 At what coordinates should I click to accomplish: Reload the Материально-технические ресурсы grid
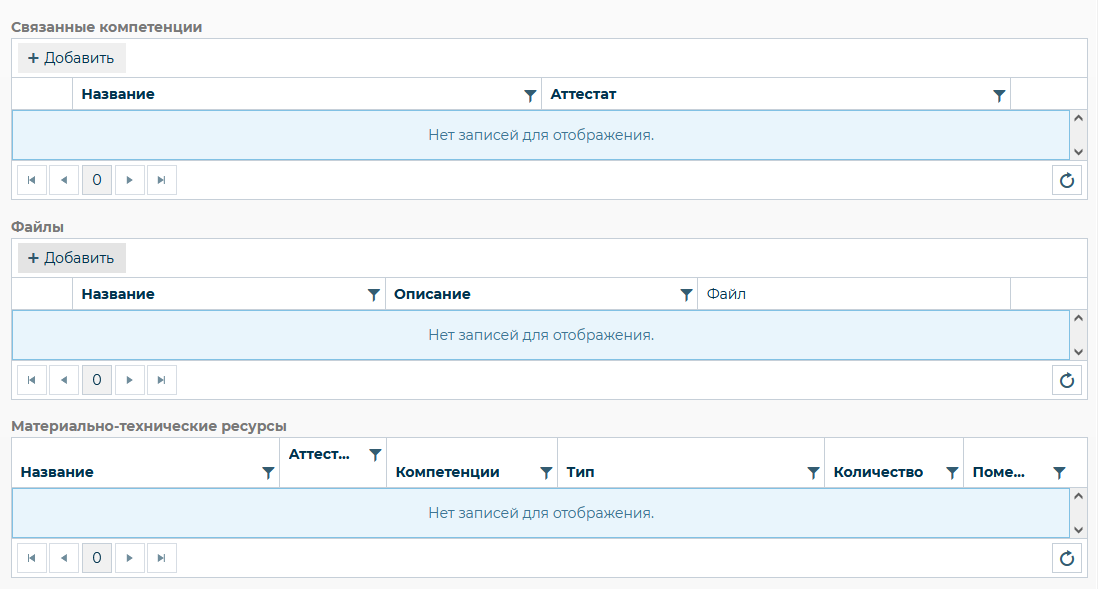click(1067, 558)
